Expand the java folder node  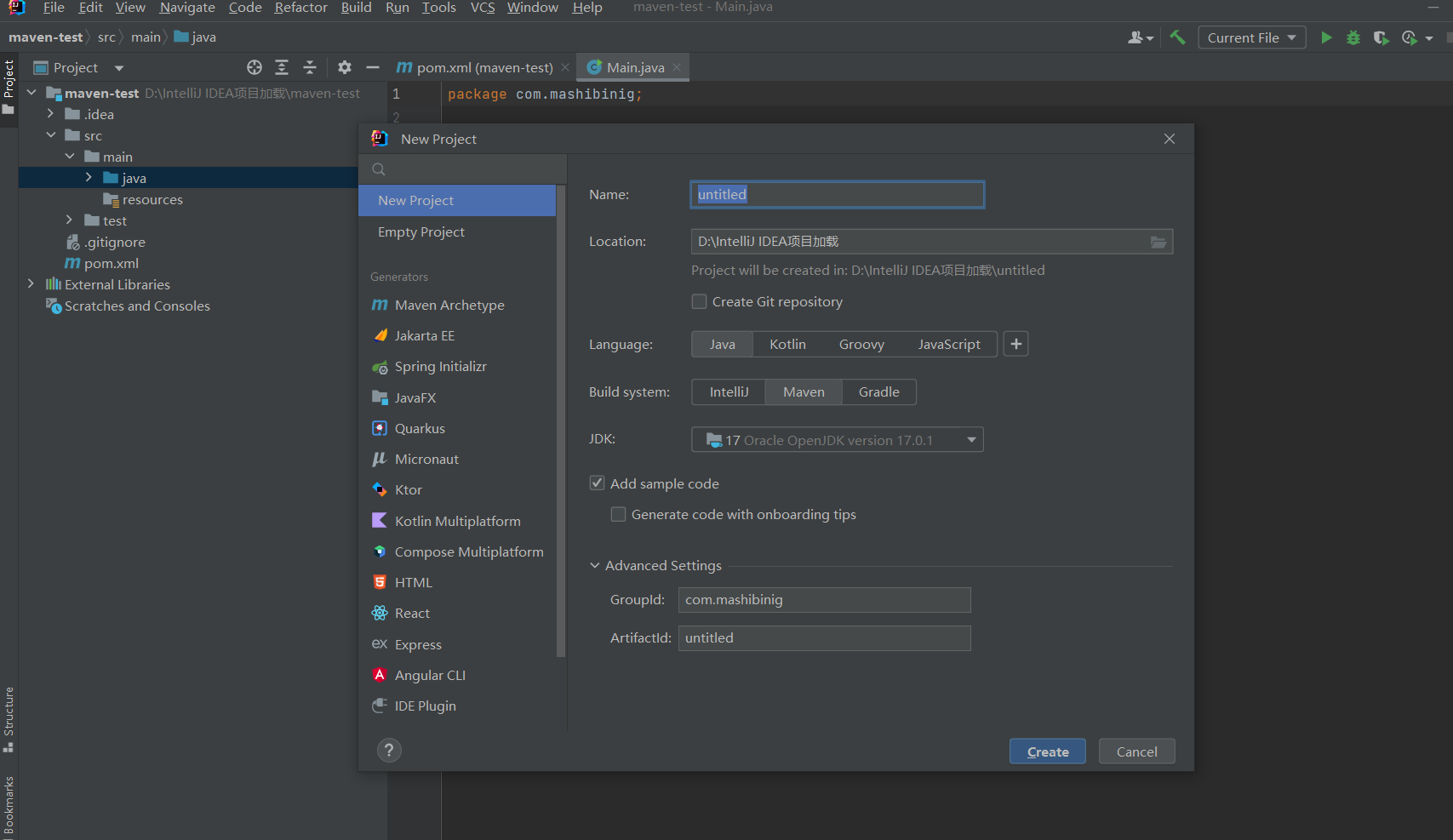click(89, 178)
